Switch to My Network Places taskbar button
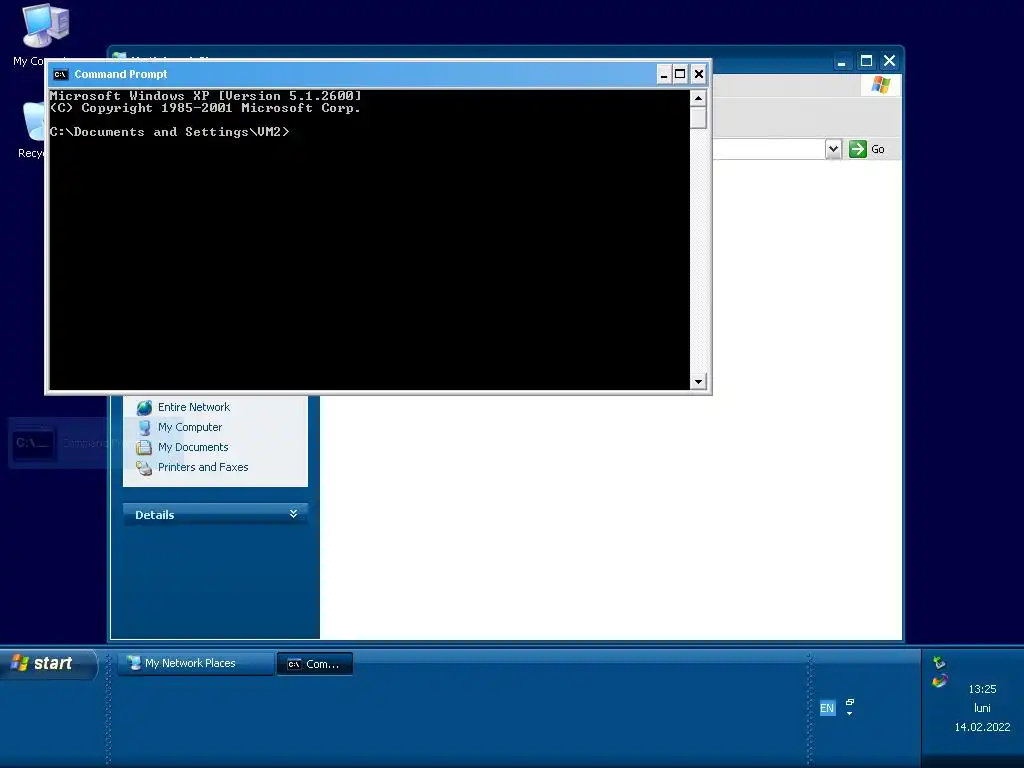Image resolution: width=1024 pixels, height=768 pixels. coord(195,664)
